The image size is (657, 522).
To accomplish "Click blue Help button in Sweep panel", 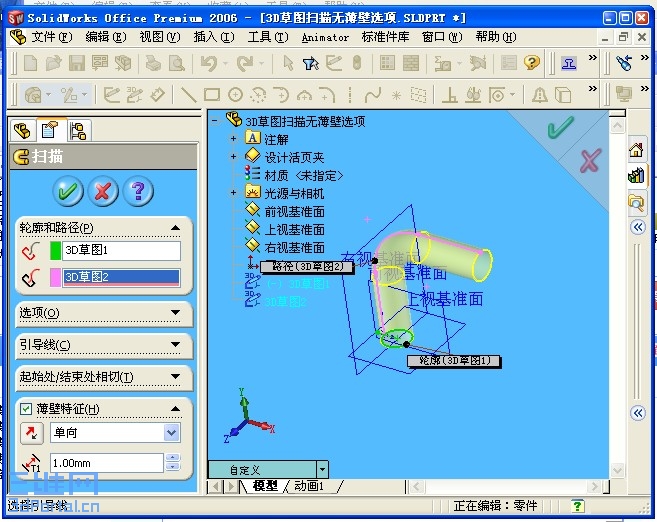I will coord(139,191).
